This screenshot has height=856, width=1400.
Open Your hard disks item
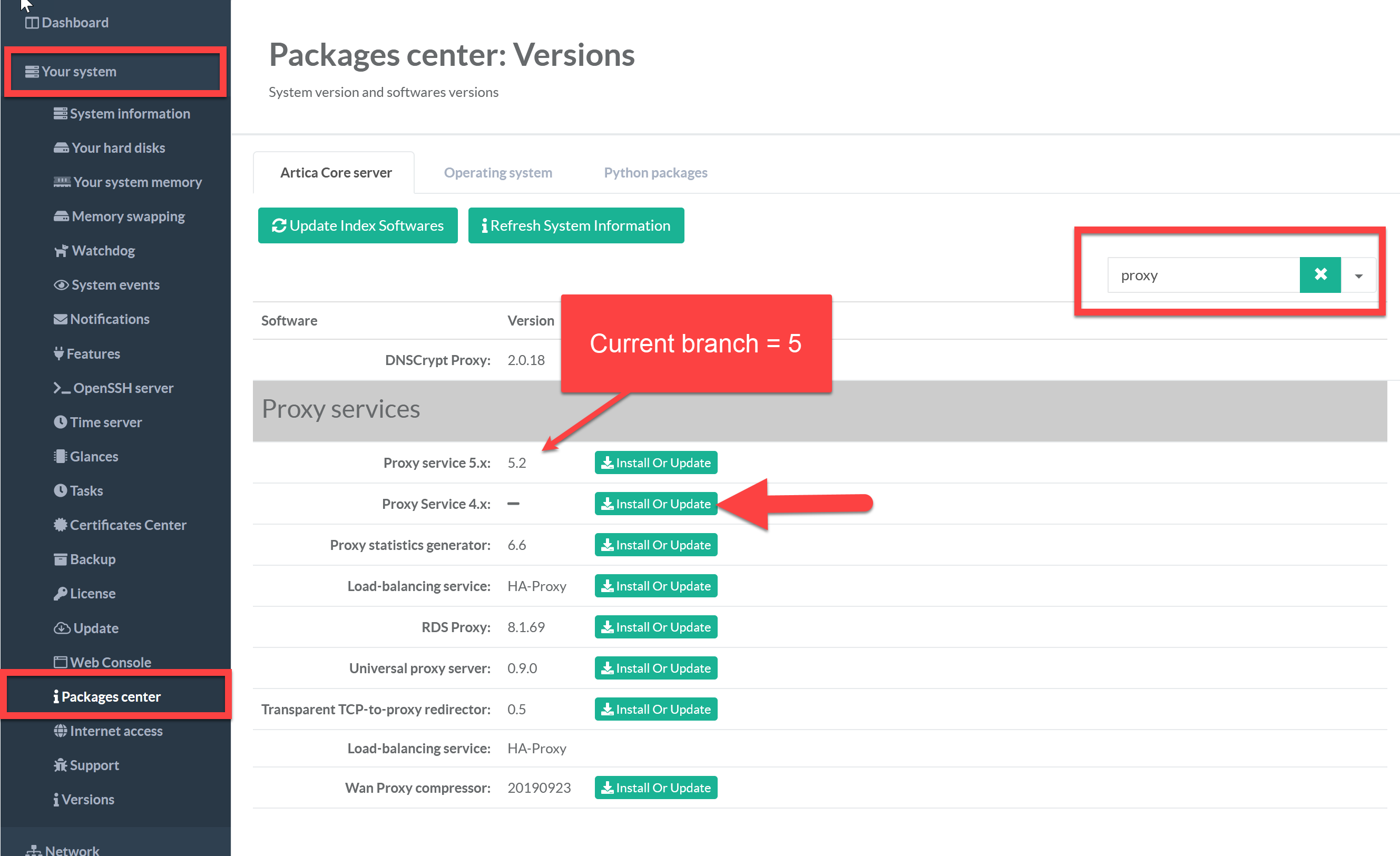(x=118, y=147)
